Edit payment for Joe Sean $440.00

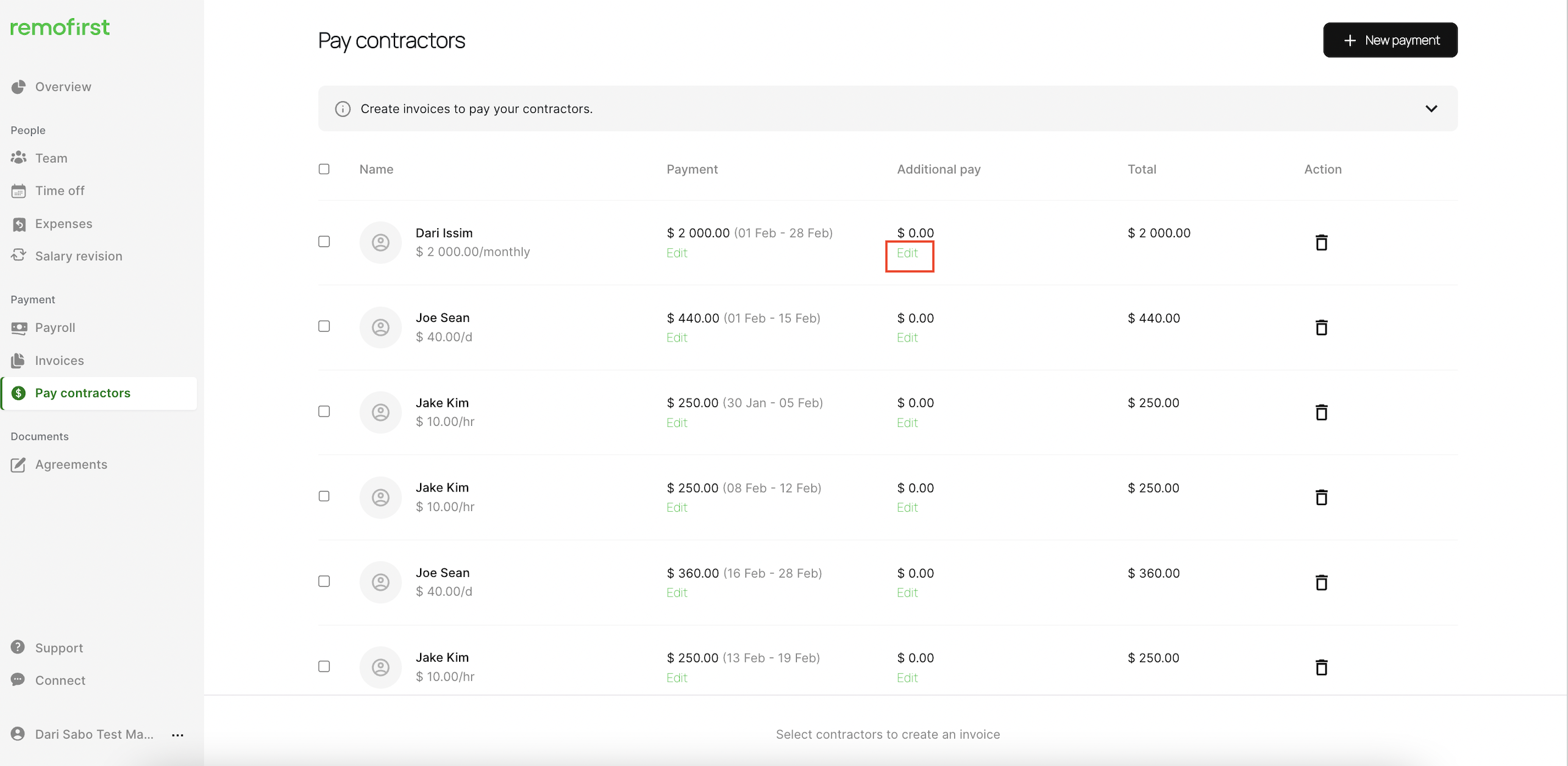[677, 337]
